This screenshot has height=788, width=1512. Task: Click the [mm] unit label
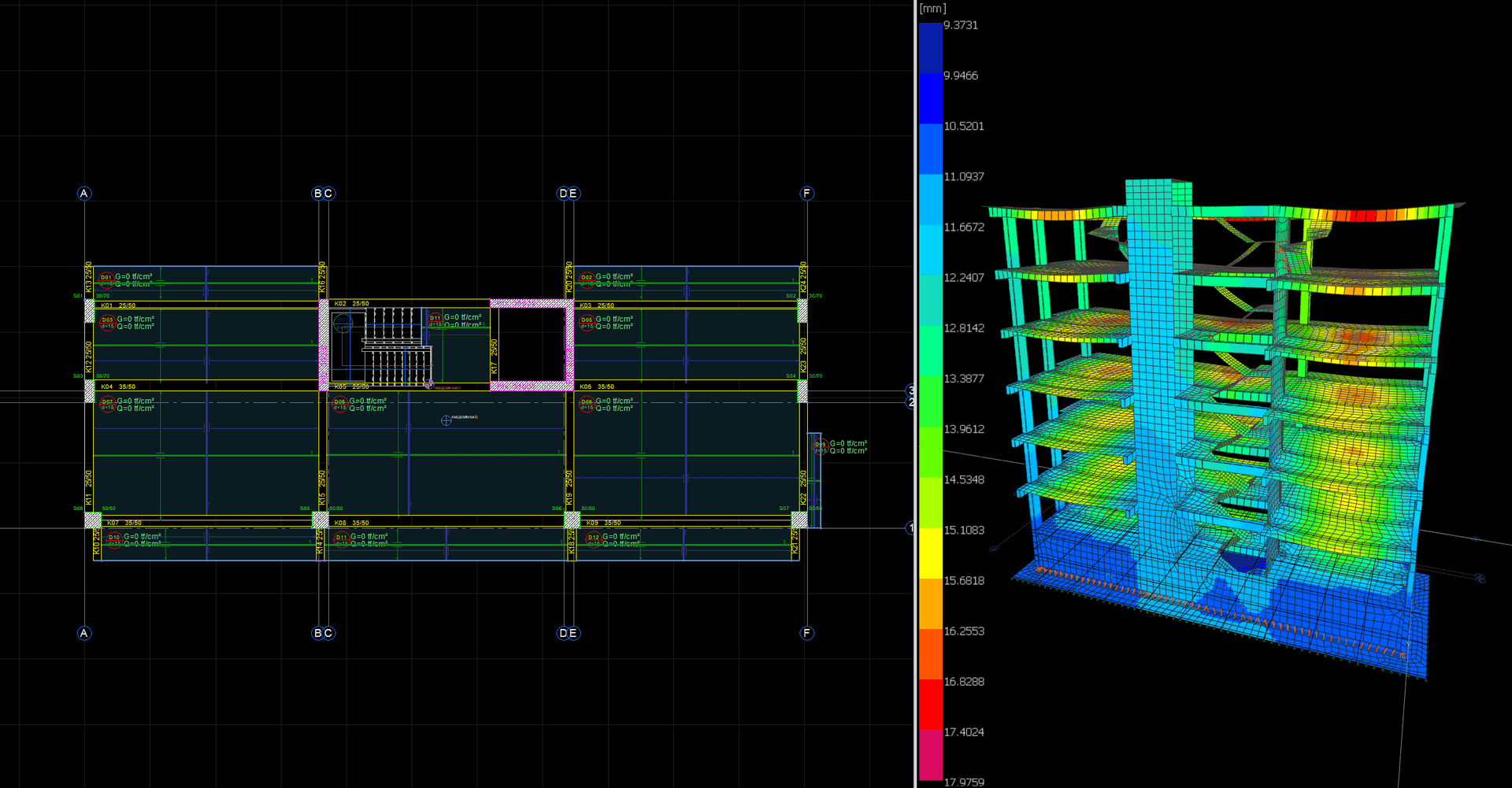[x=933, y=8]
